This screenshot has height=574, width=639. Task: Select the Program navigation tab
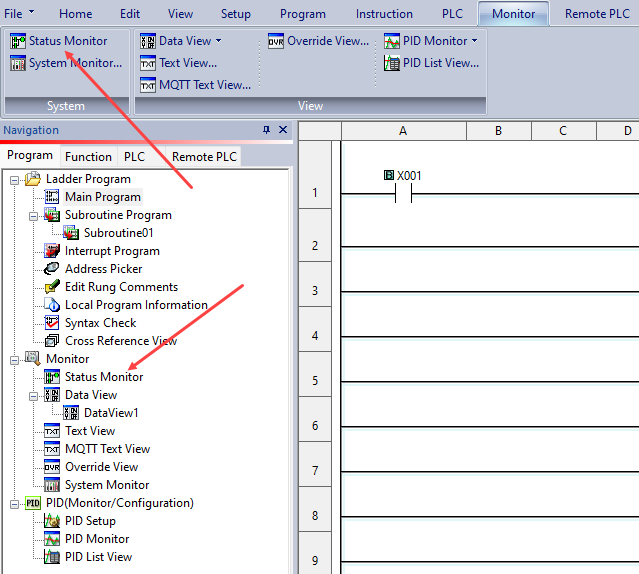point(30,155)
